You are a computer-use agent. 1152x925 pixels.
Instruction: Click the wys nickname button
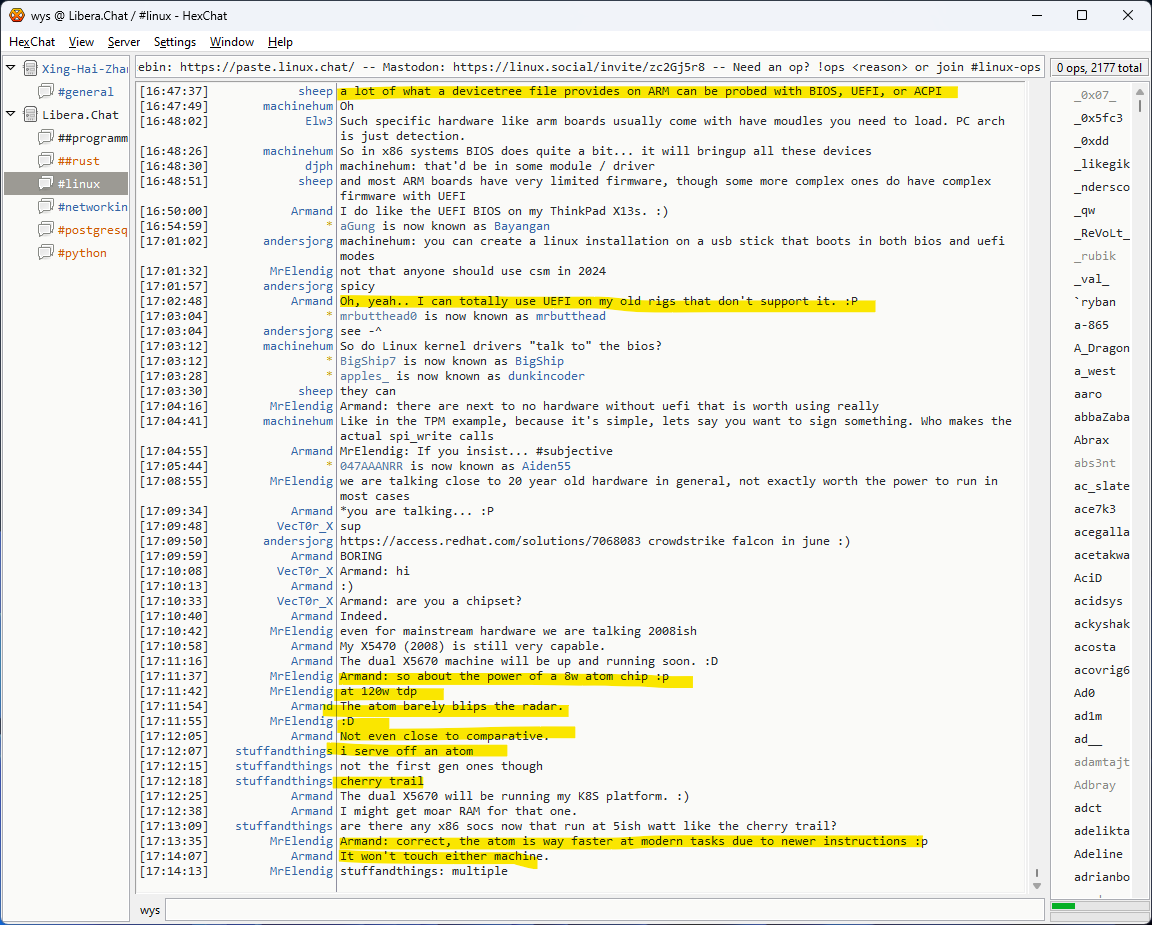point(150,910)
